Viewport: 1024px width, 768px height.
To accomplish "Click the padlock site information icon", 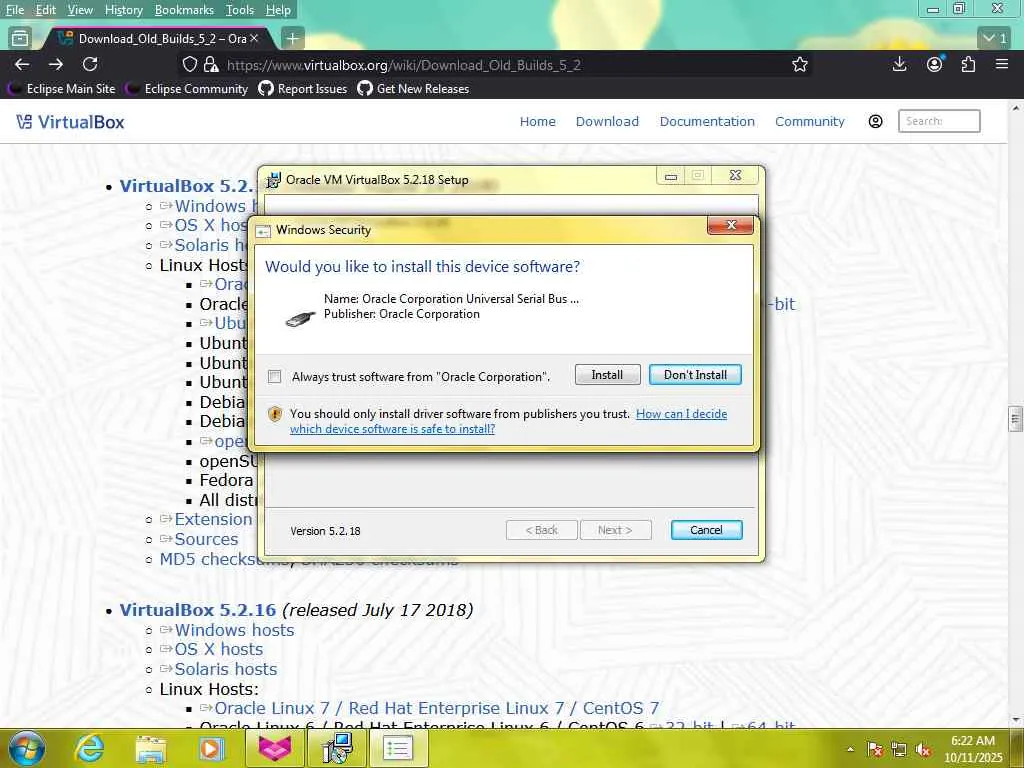I will coord(210,65).
